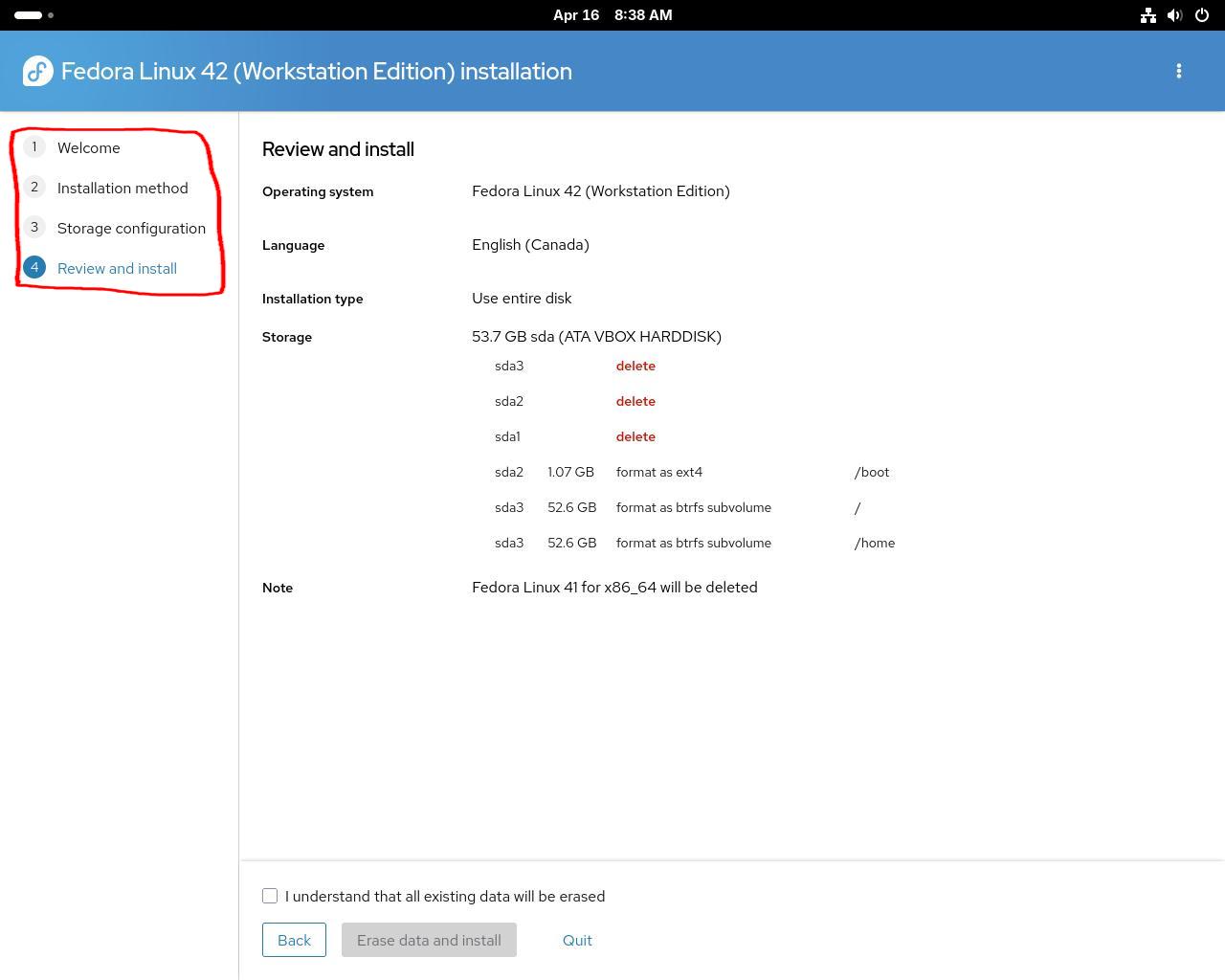Select the 'Fedora Linux 42 (Workstation Edition)' operating system value
The height and width of the screenshot is (980, 1225).
coord(601,191)
